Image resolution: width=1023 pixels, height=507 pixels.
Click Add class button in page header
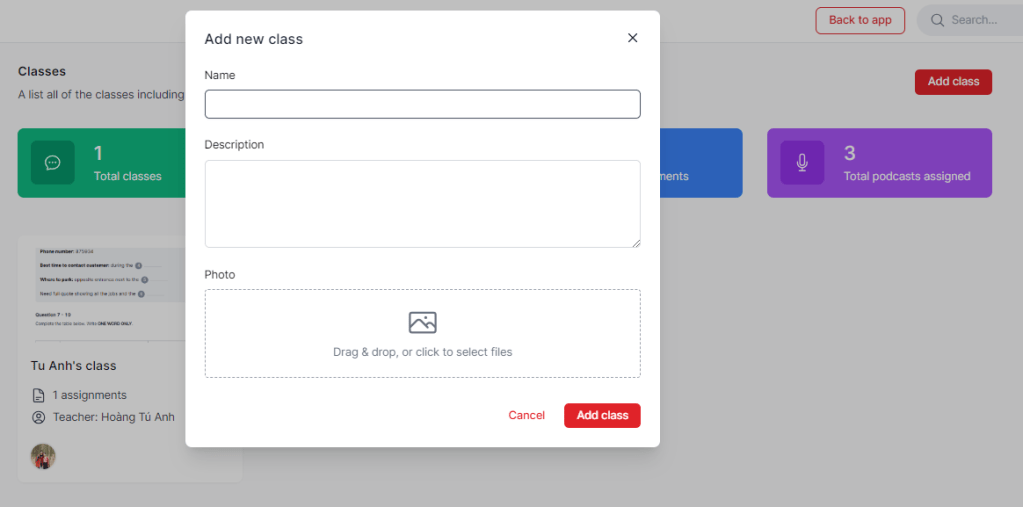click(953, 82)
